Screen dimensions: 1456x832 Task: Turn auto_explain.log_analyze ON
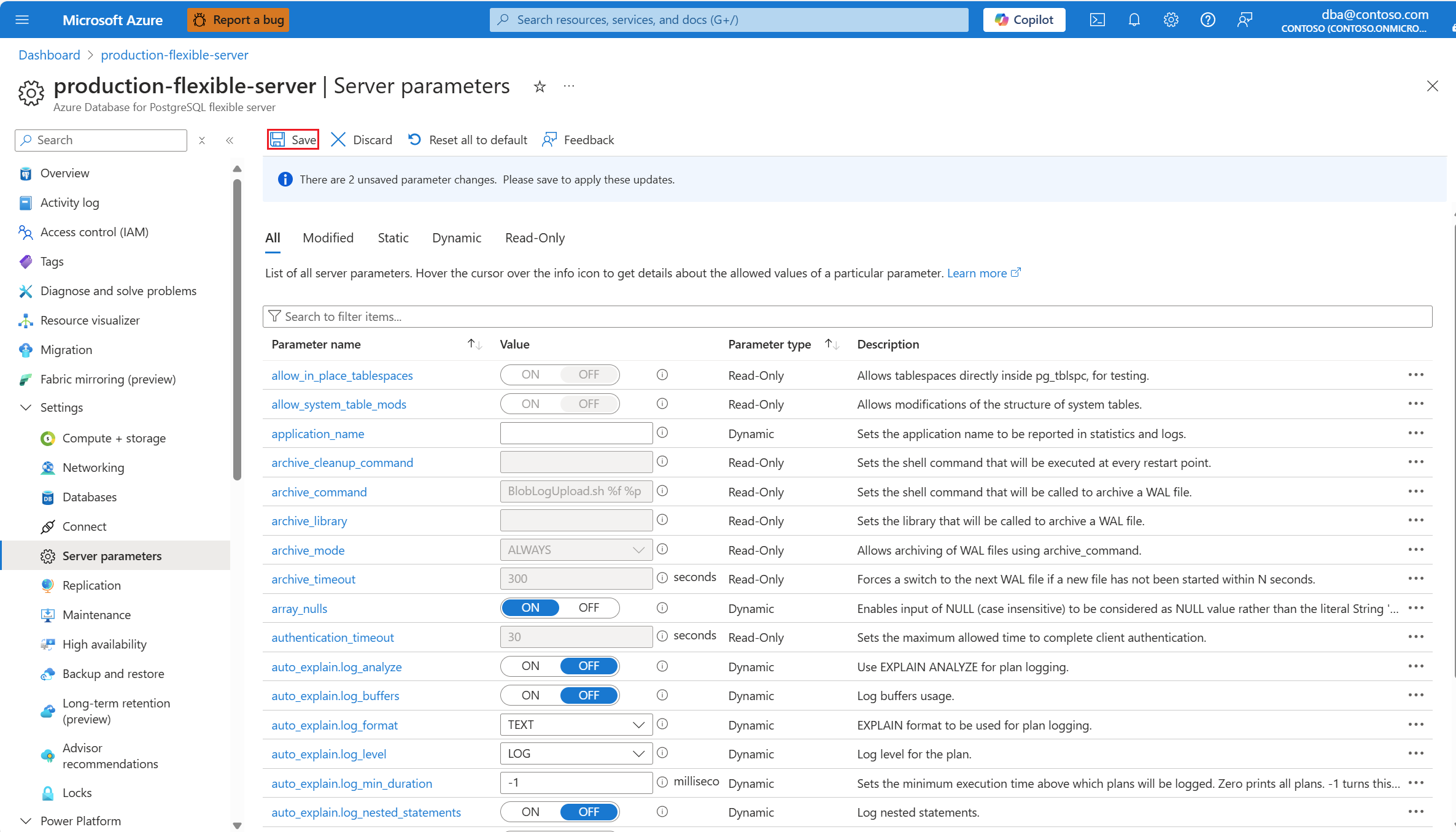pos(530,666)
